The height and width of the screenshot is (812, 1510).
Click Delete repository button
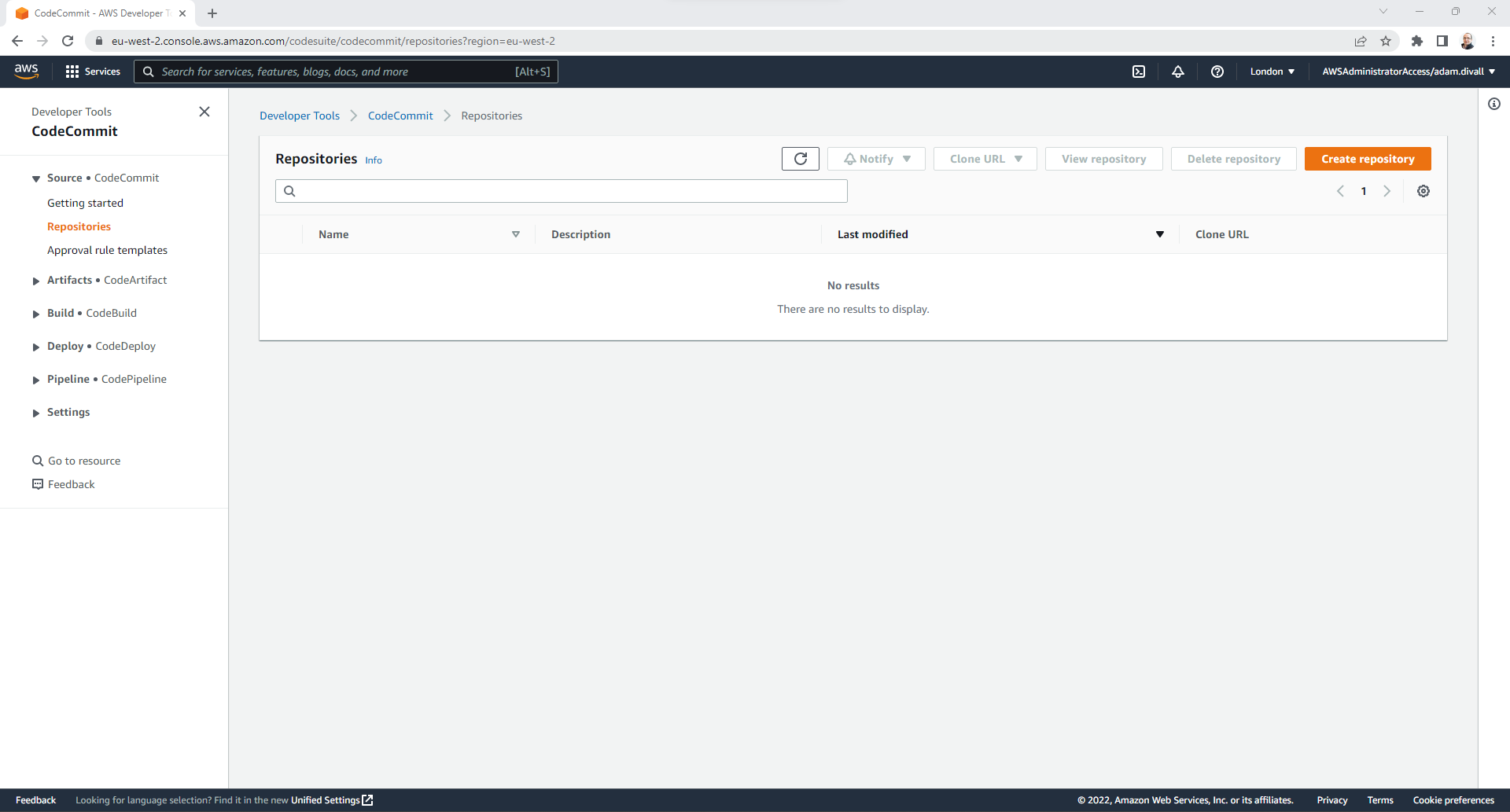pos(1233,159)
